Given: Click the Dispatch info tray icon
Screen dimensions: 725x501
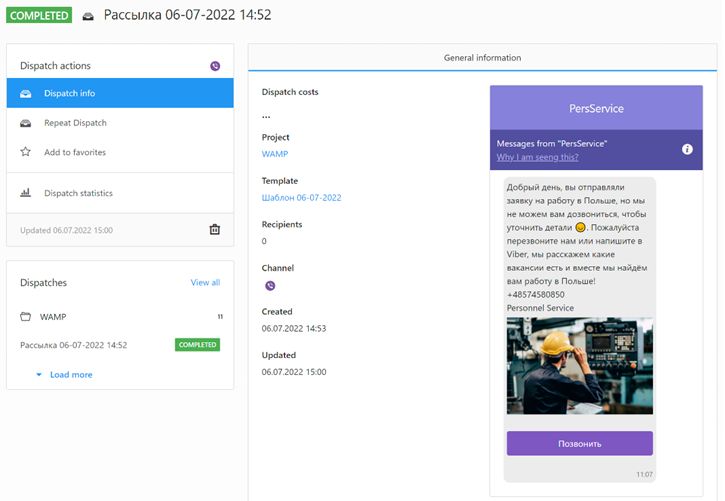Looking at the screenshot, I should [25, 93].
